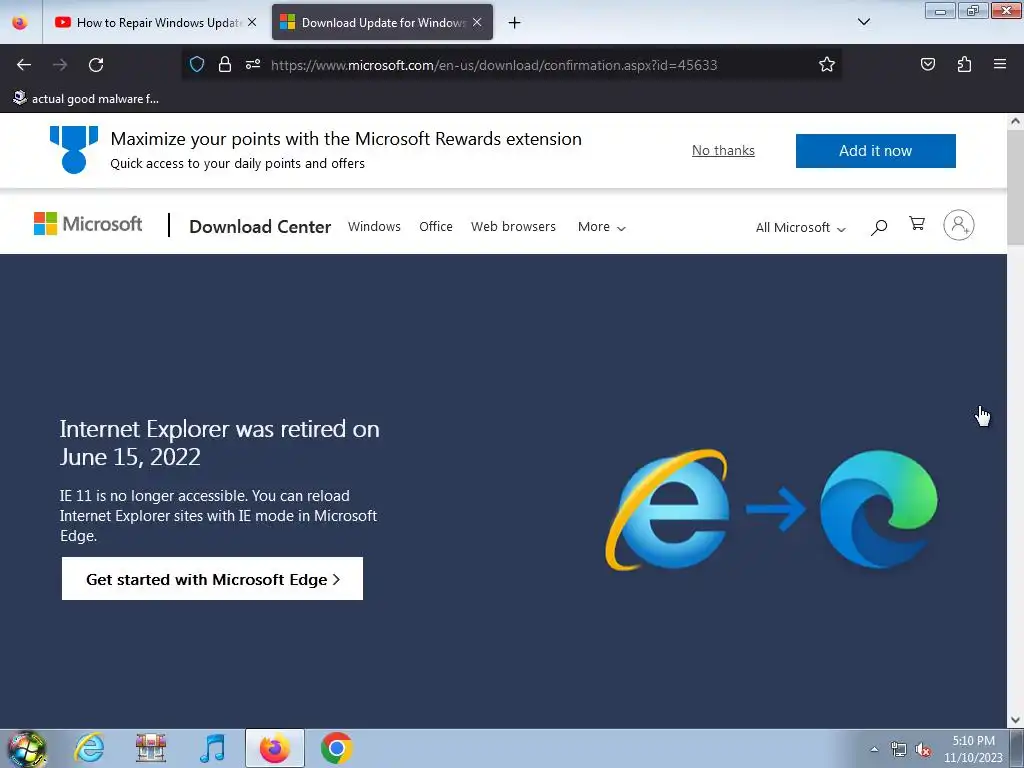Select the Download Update for Windows tab
Screen dimensions: 1024x768
pyautogui.click(x=382, y=23)
